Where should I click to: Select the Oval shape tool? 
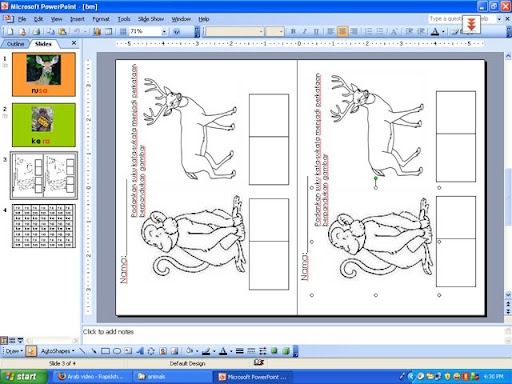pyautogui.click(x=117, y=351)
